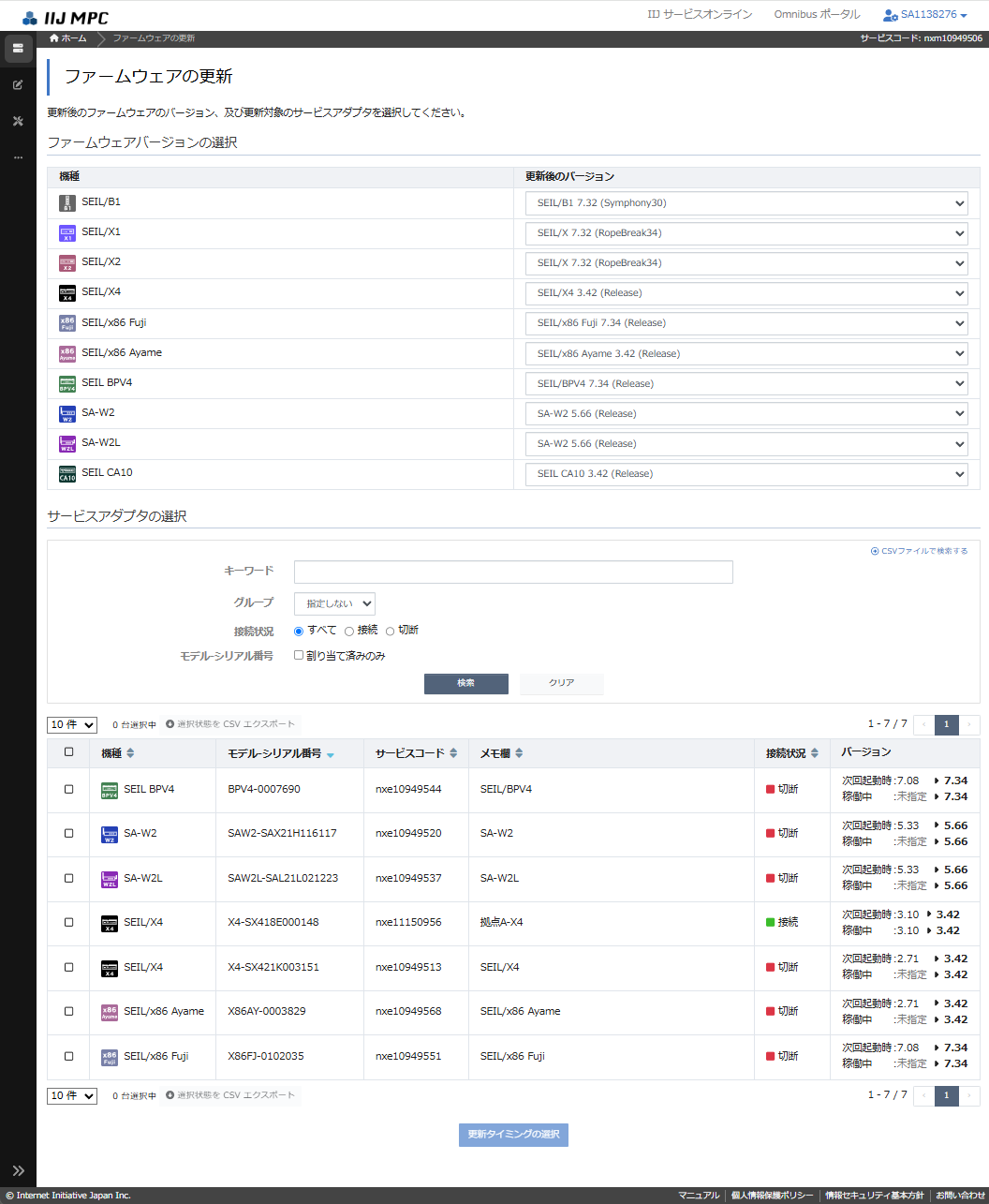This screenshot has height=1204, width=989.
Task: Open SEIL/BPV4 7.34 version dropdown
Action: click(746, 384)
